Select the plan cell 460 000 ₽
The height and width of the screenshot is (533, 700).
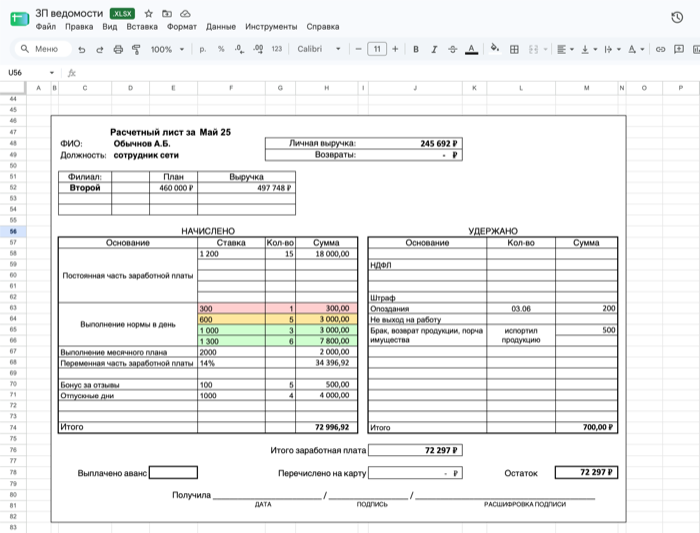(x=173, y=188)
